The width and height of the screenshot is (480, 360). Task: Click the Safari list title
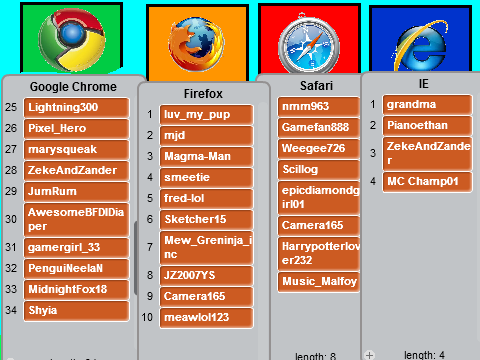(x=316, y=86)
